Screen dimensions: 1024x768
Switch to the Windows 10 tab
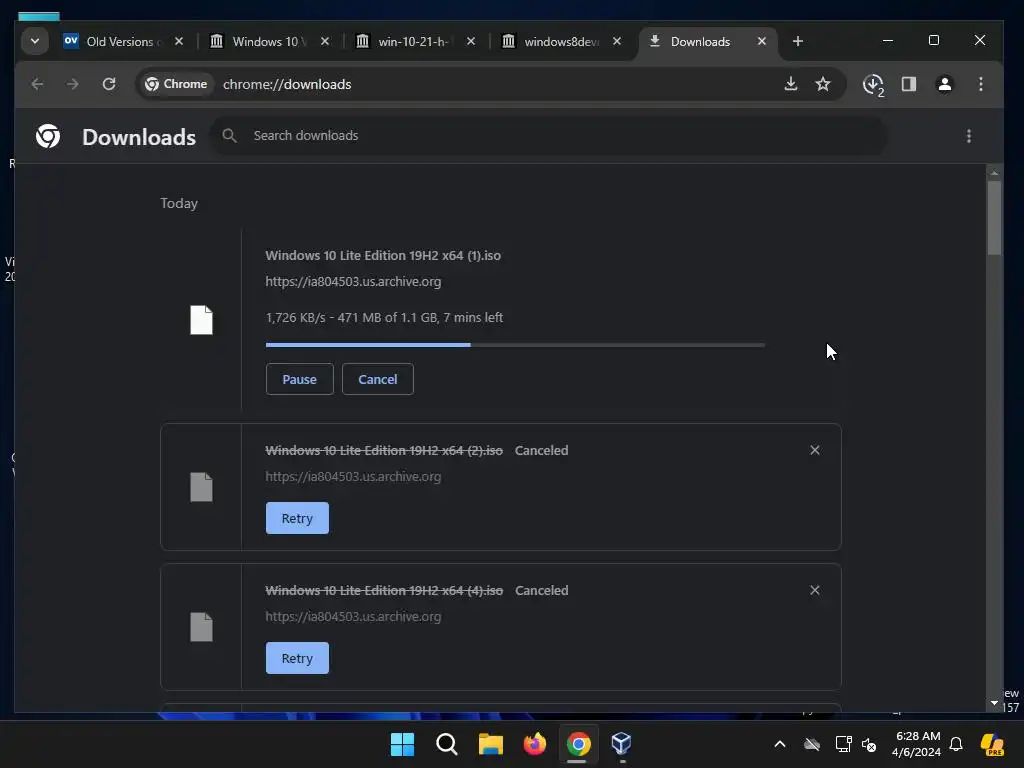point(269,41)
